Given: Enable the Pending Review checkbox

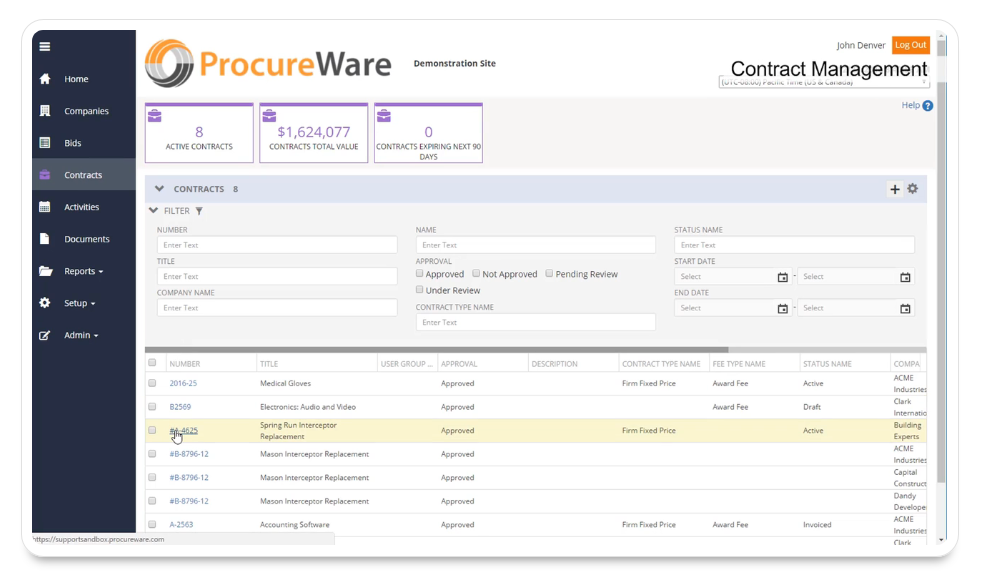Looking at the screenshot, I should [549, 274].
